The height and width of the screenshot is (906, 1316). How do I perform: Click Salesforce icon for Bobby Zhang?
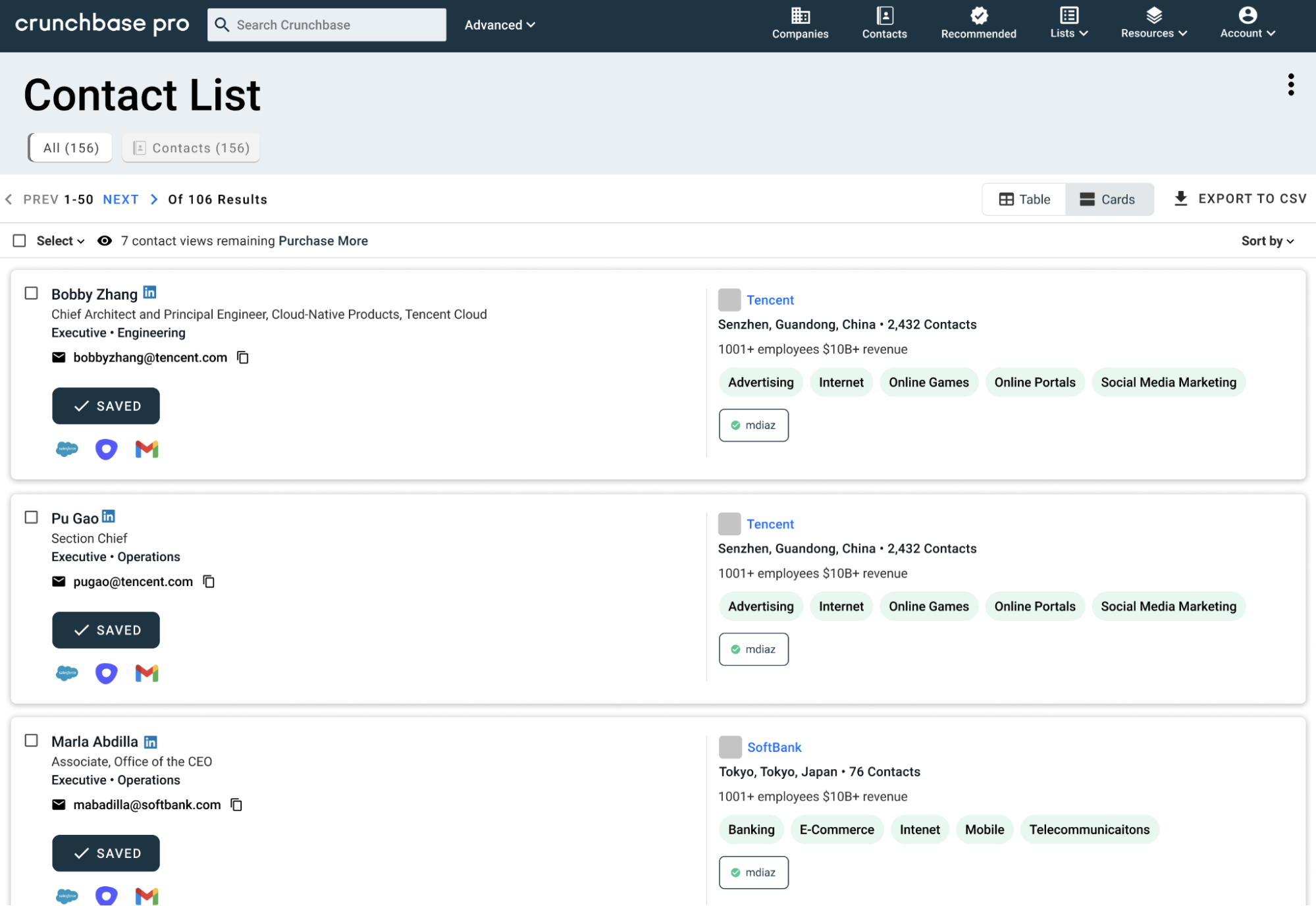66,449
